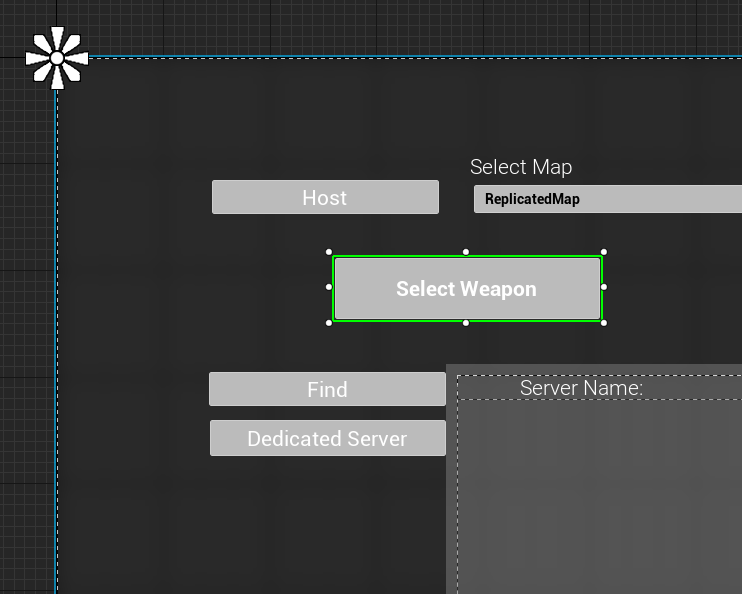Select the Server Name text label

tap(581, 388)
